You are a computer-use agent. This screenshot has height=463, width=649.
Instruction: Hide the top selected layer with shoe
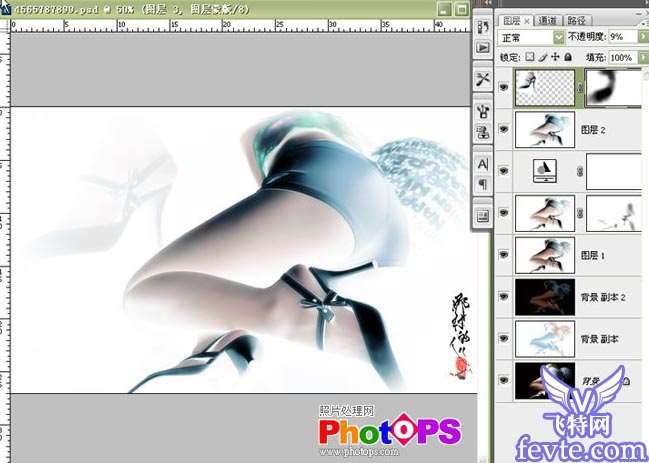[x=504, y=87]
